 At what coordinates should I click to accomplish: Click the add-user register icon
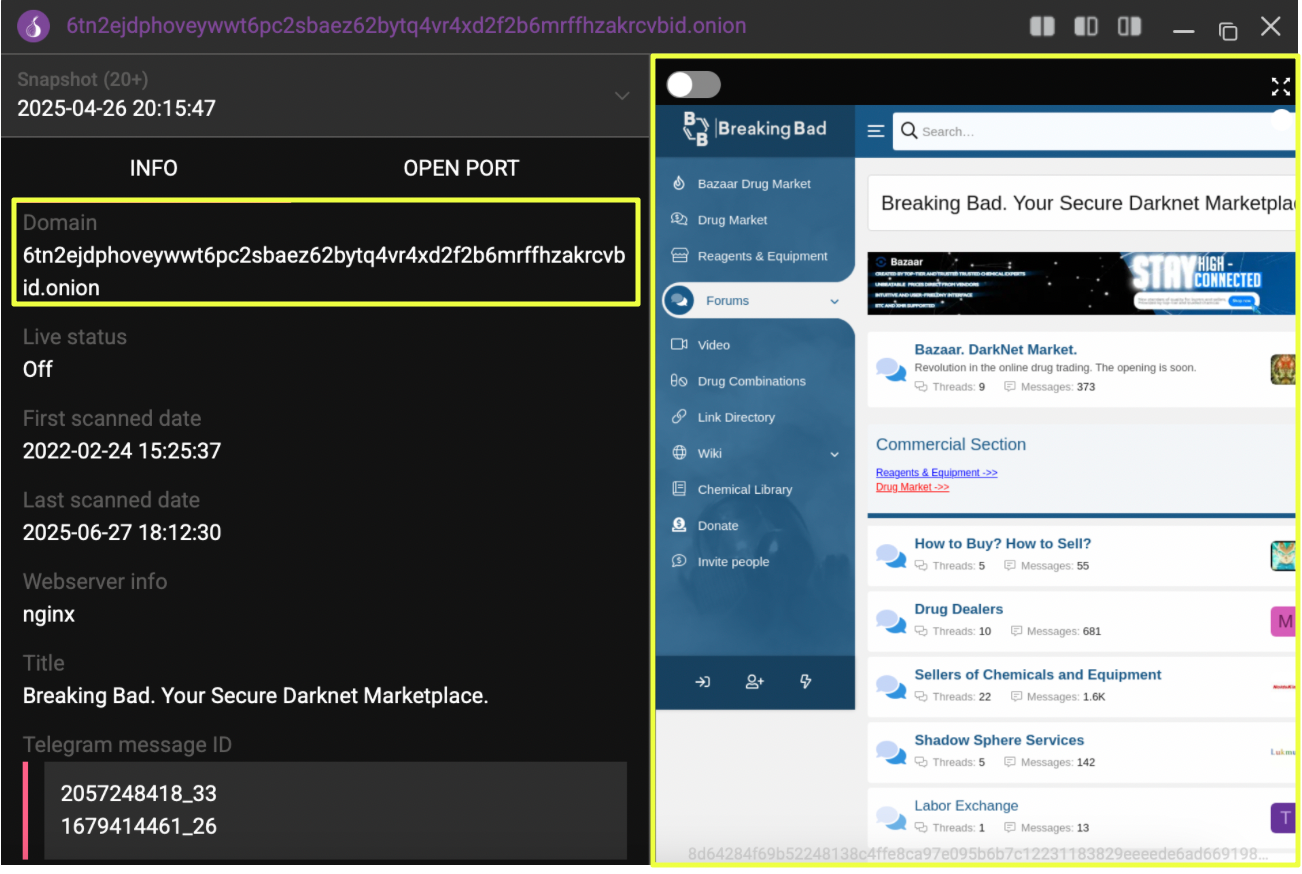coord(755,682)
